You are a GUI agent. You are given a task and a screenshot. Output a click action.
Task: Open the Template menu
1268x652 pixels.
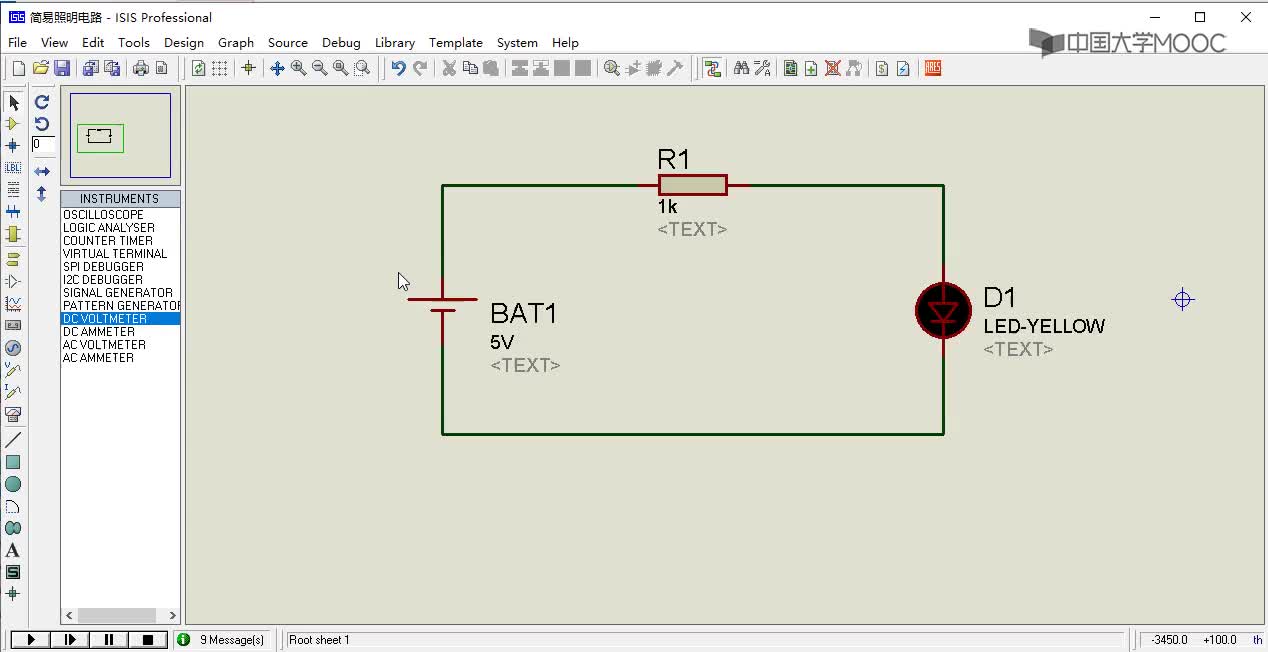point(455,43)
